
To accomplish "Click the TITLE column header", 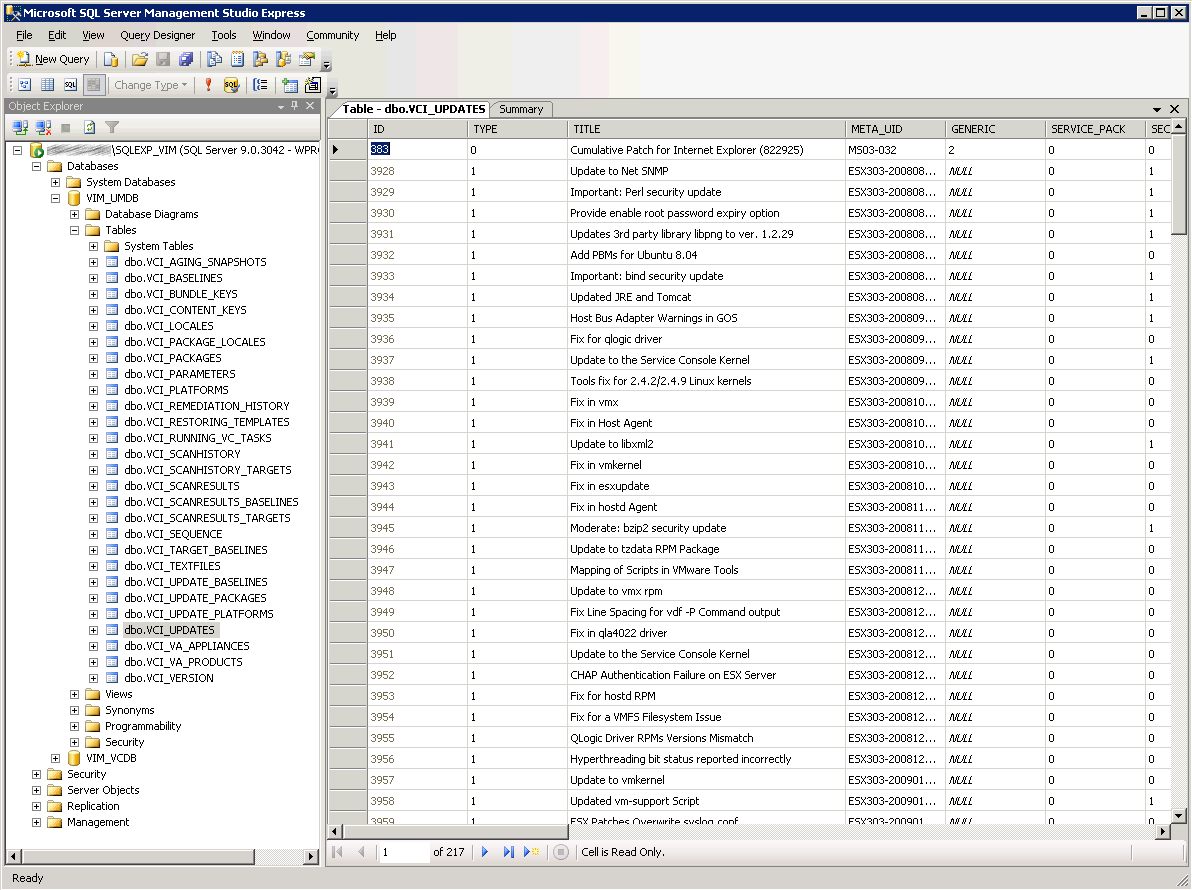I will point(705,129).
